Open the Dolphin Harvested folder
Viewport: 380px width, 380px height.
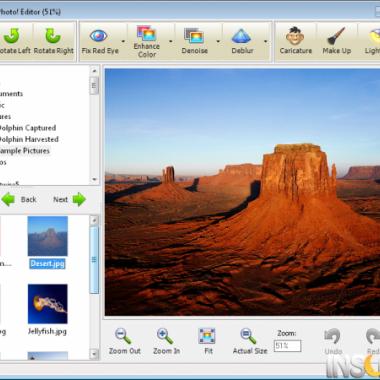click(x=29, y=139)
